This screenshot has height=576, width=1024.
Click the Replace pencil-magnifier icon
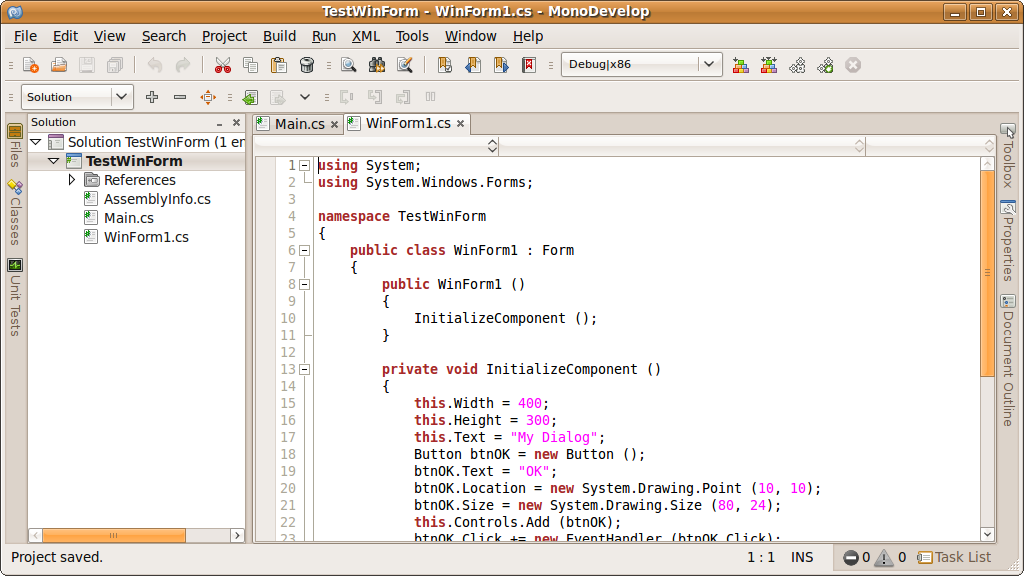(405, 65)
